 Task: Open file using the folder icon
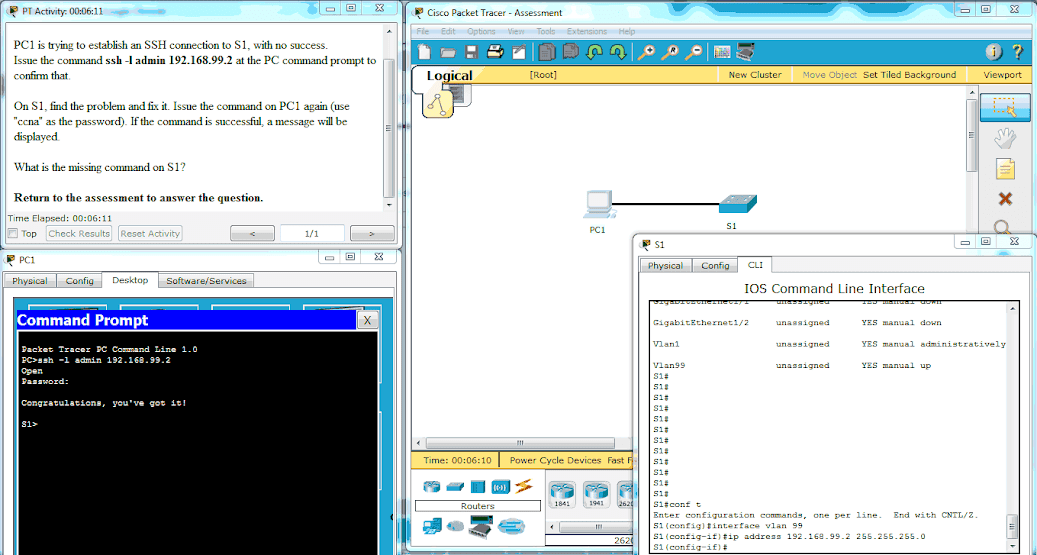click(448, 52)
